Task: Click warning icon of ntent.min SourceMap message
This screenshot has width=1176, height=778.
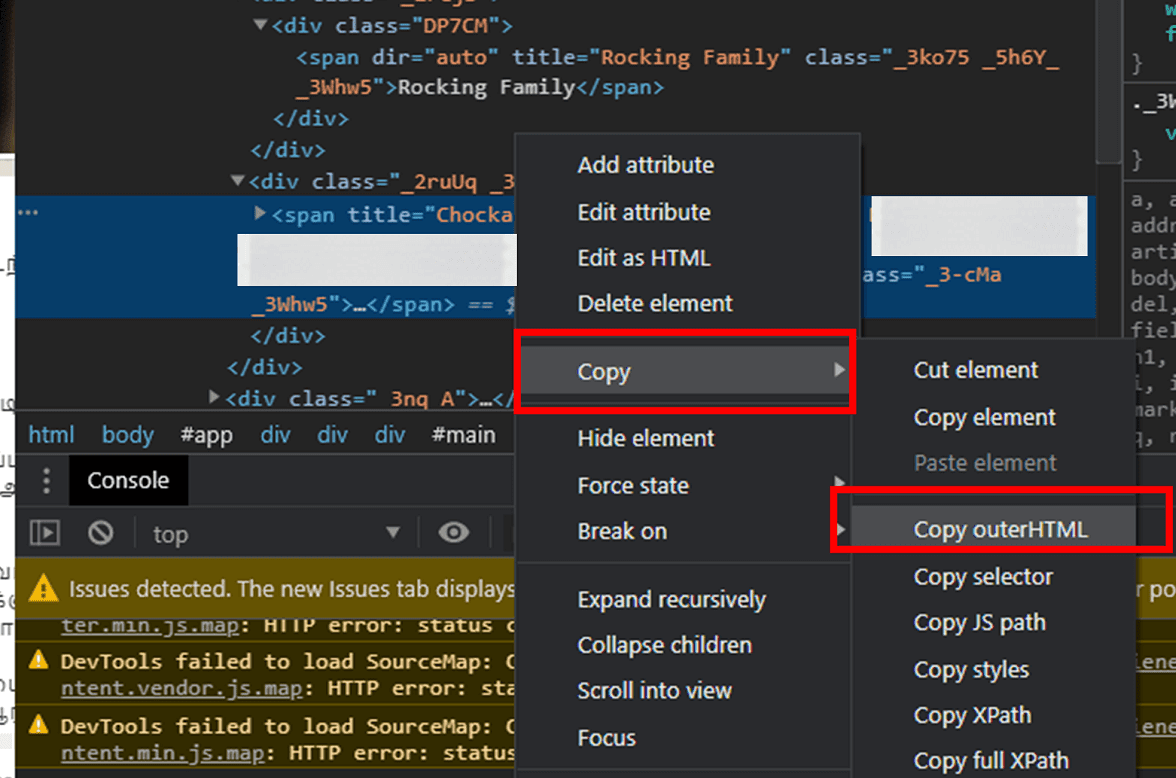Action: point(38,725)
